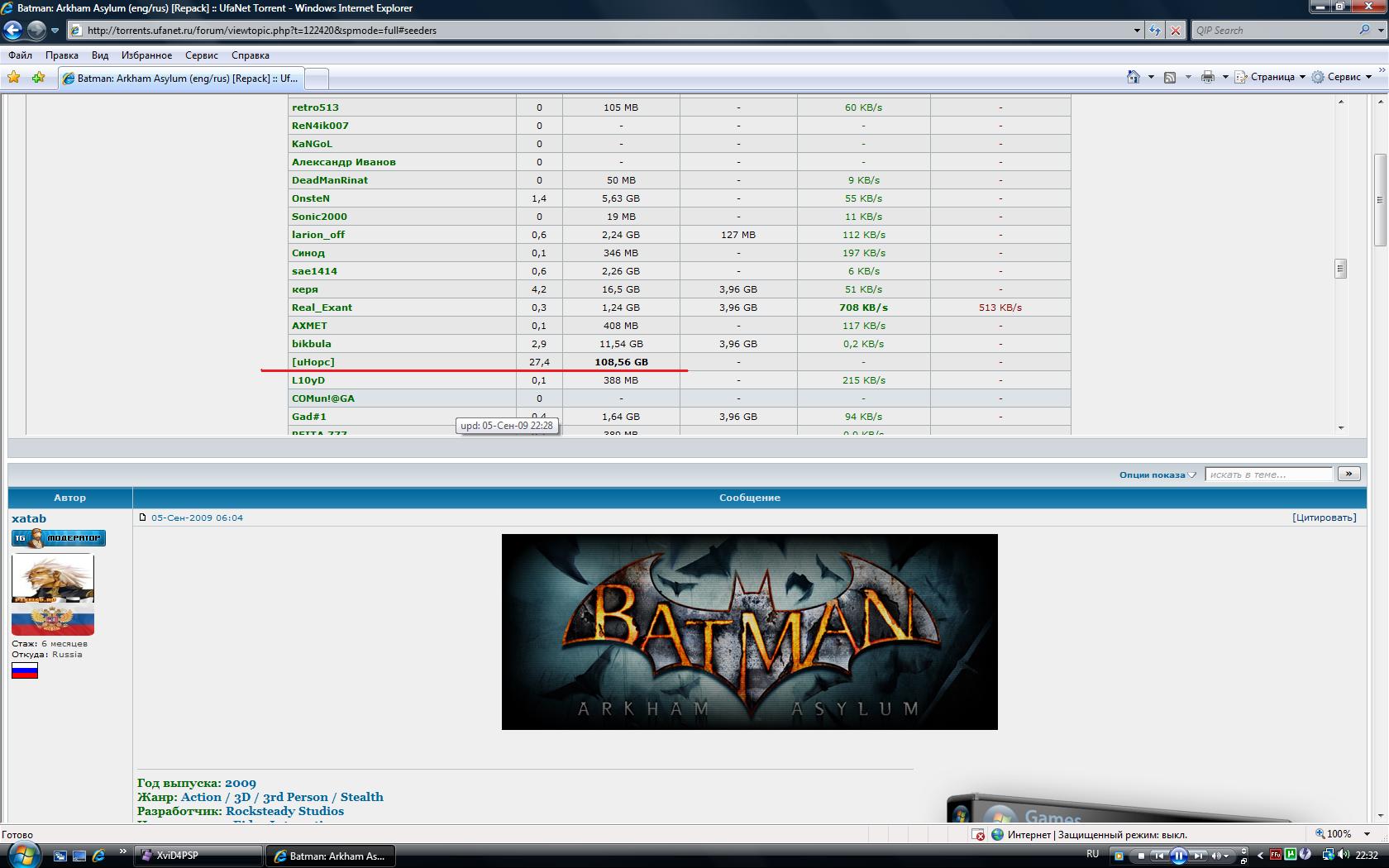Screen dimensions: 1389x868
Task: Pause playback in taskbar media player
Action: [1179, 856]
